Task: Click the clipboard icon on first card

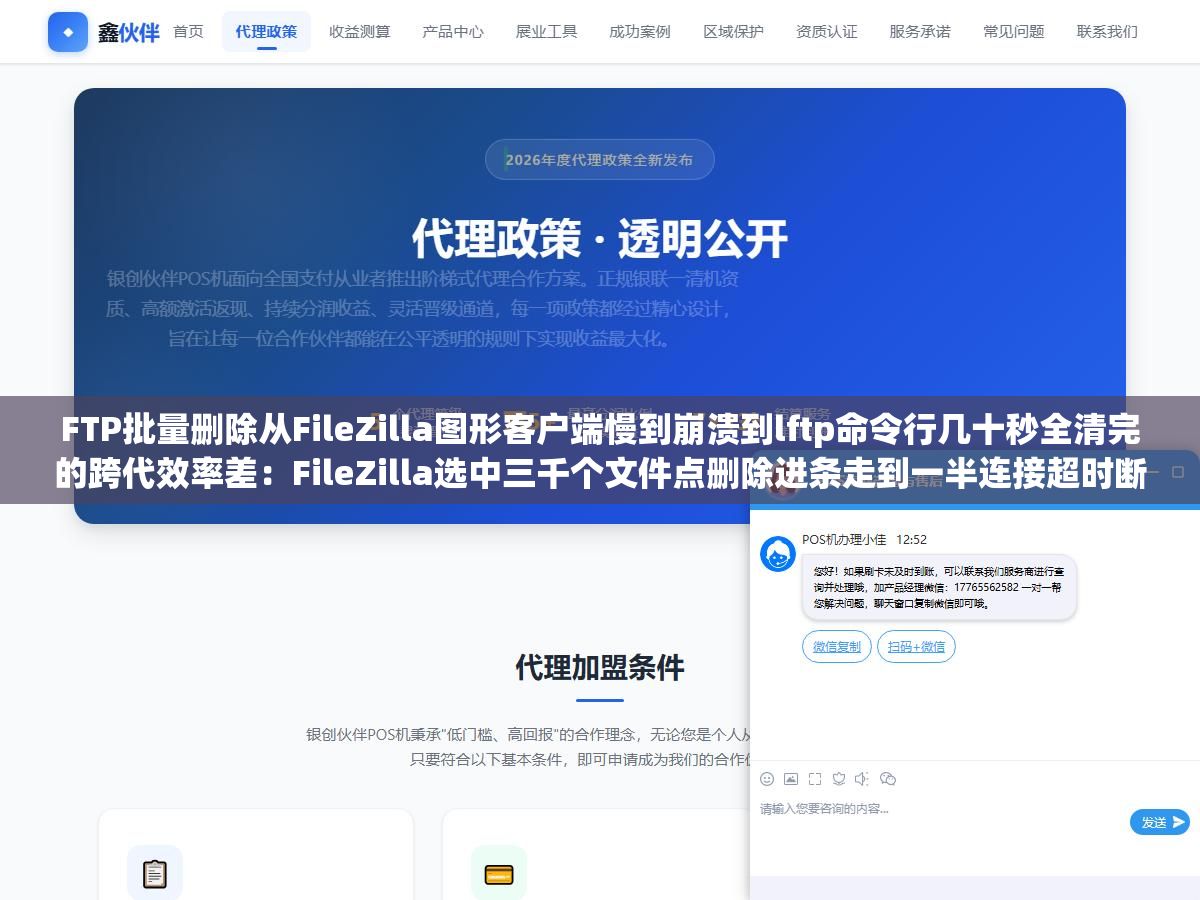Action: [155, 873]
